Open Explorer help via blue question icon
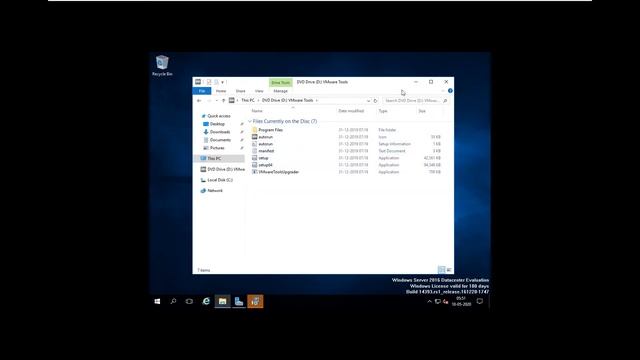The width and height of the screenshot is (640, 360). pos(450,91)
